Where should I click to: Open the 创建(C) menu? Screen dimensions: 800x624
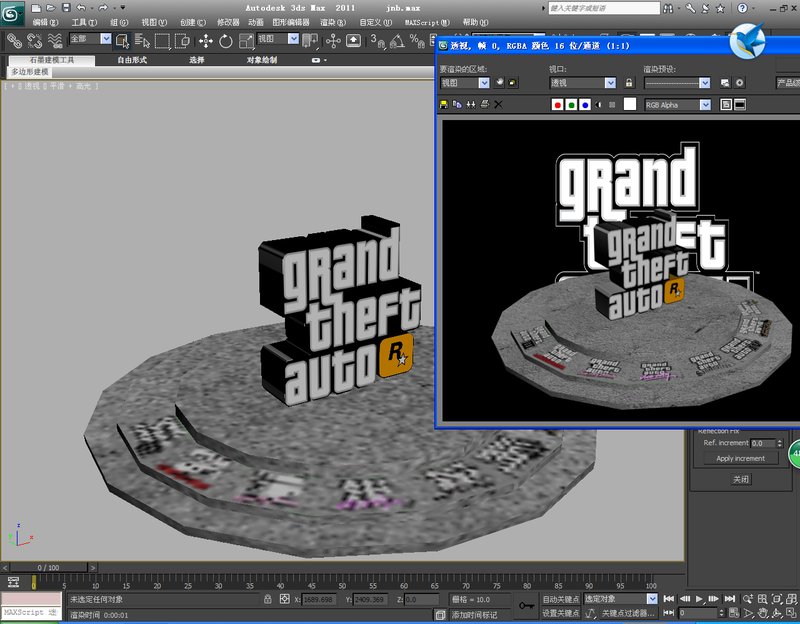point(193,22)
